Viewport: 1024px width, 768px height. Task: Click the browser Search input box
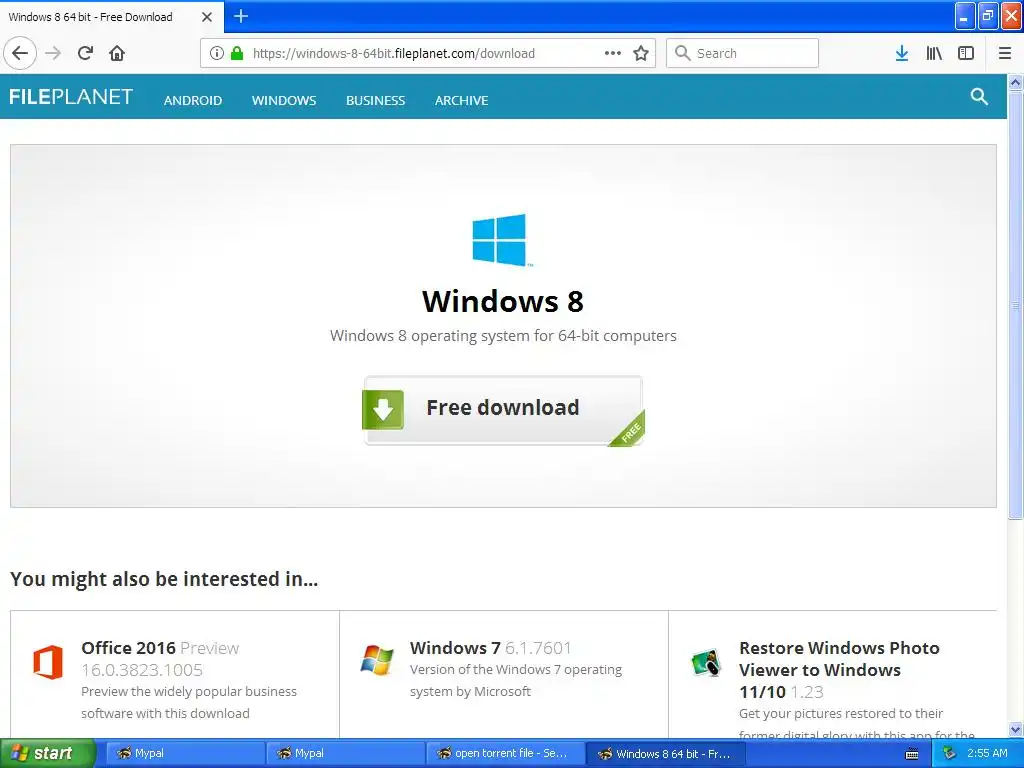tap(743, 53)
